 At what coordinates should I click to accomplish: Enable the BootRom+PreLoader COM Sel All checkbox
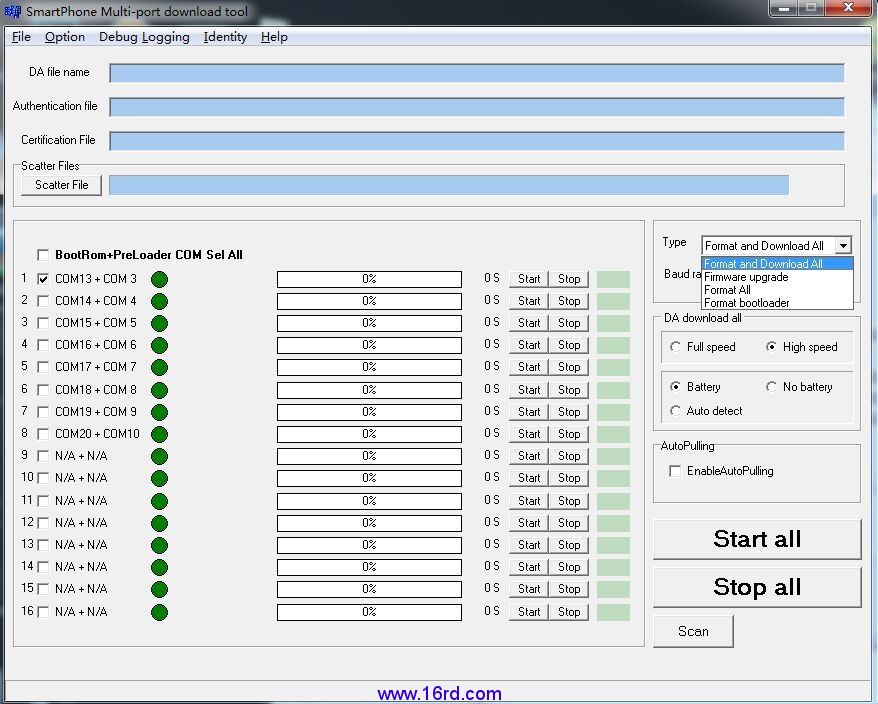coord(43,255)
